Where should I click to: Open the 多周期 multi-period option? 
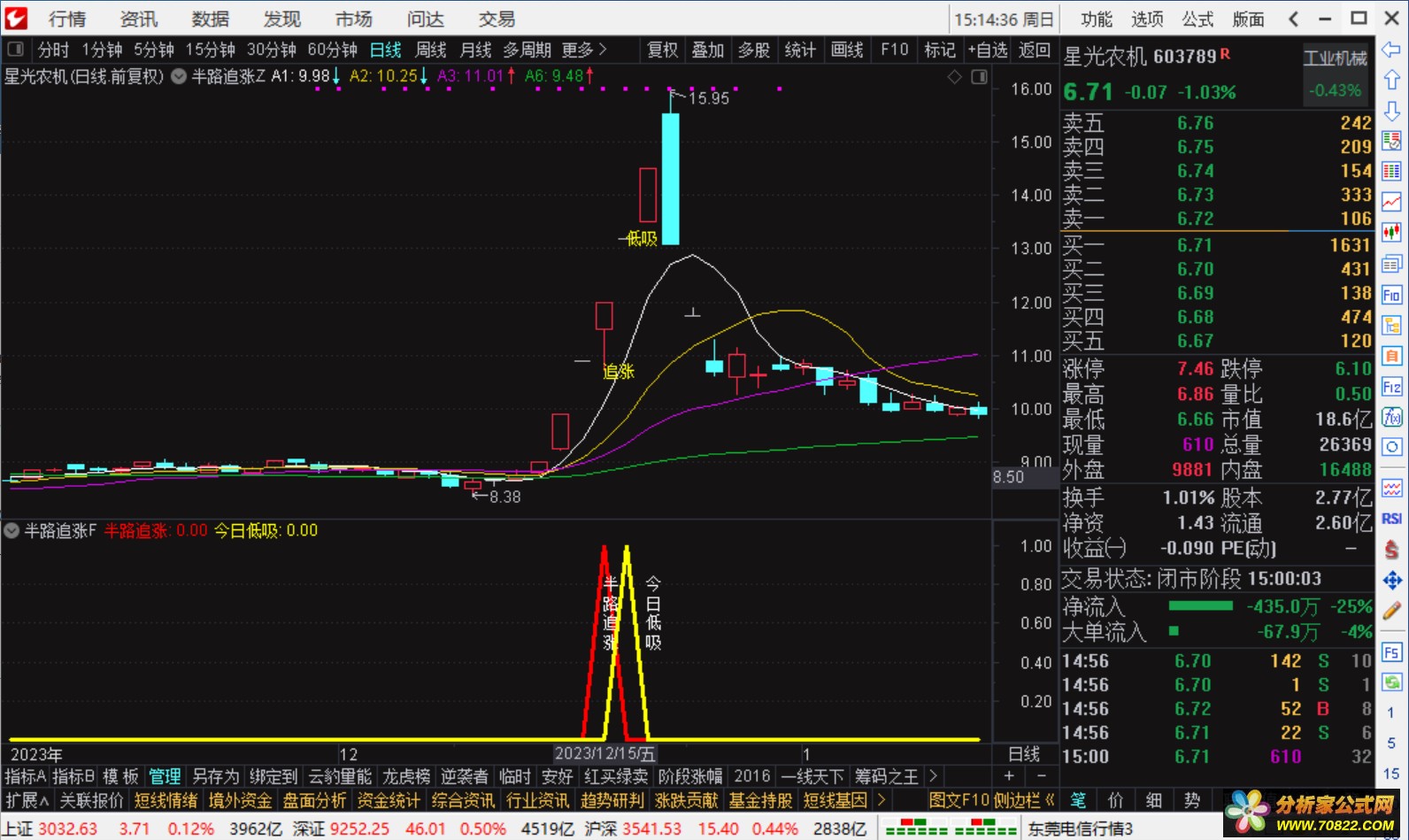click(527, 50)
